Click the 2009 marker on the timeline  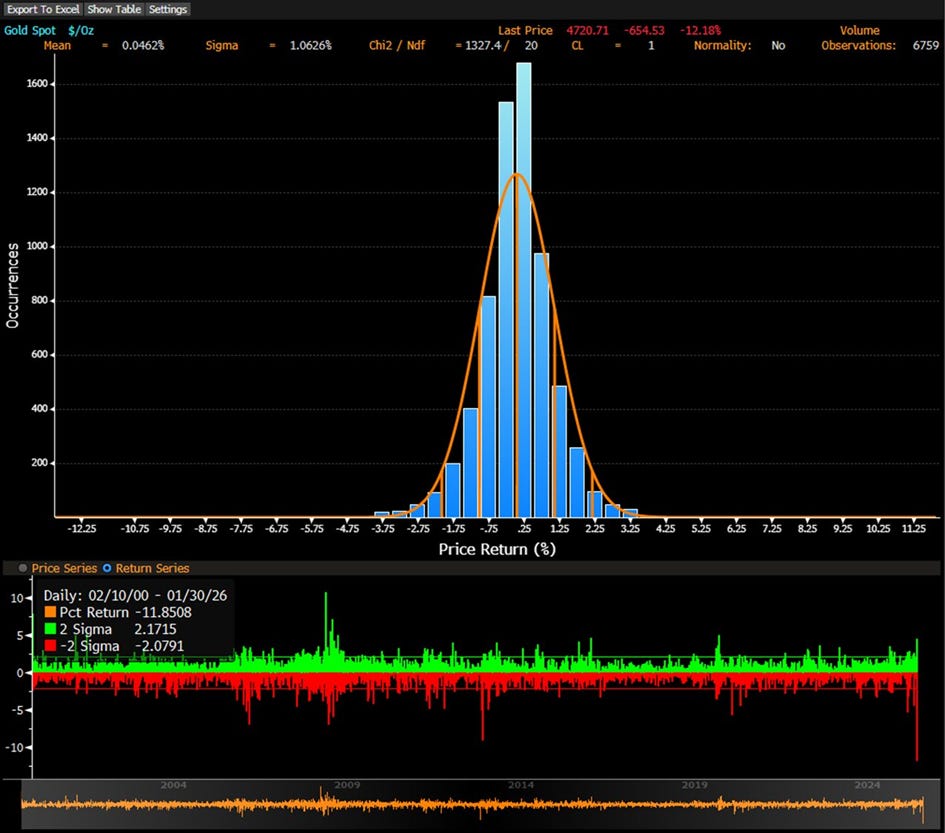346,785
